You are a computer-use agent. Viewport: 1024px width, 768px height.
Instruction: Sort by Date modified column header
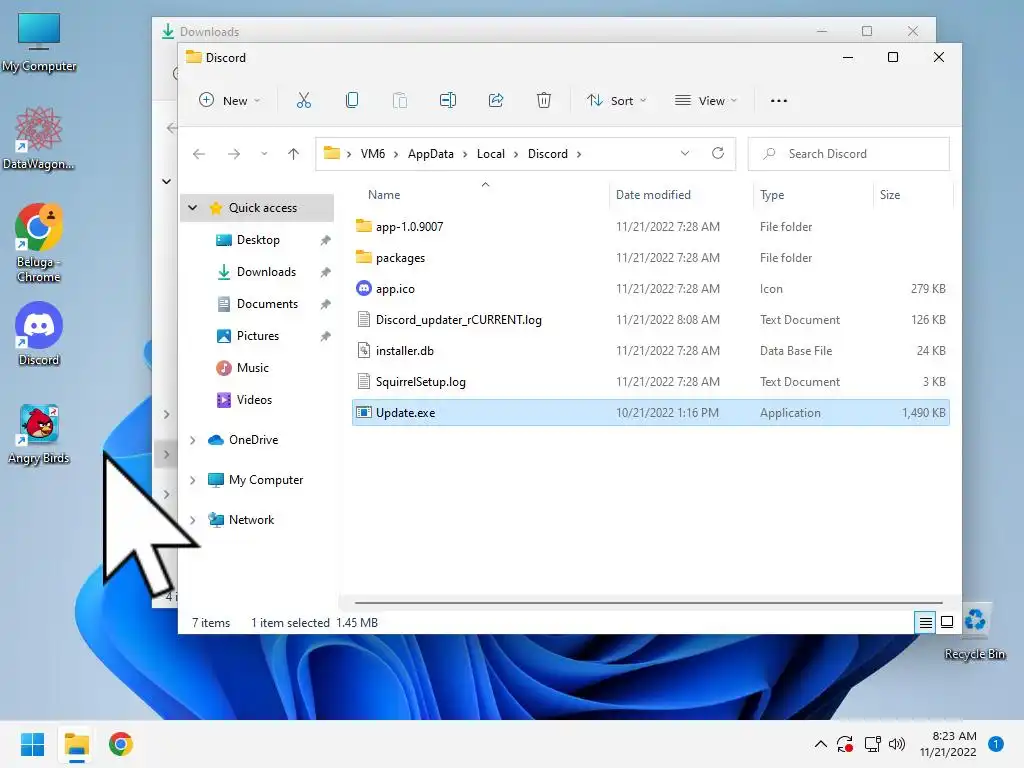tap(653, 195)
